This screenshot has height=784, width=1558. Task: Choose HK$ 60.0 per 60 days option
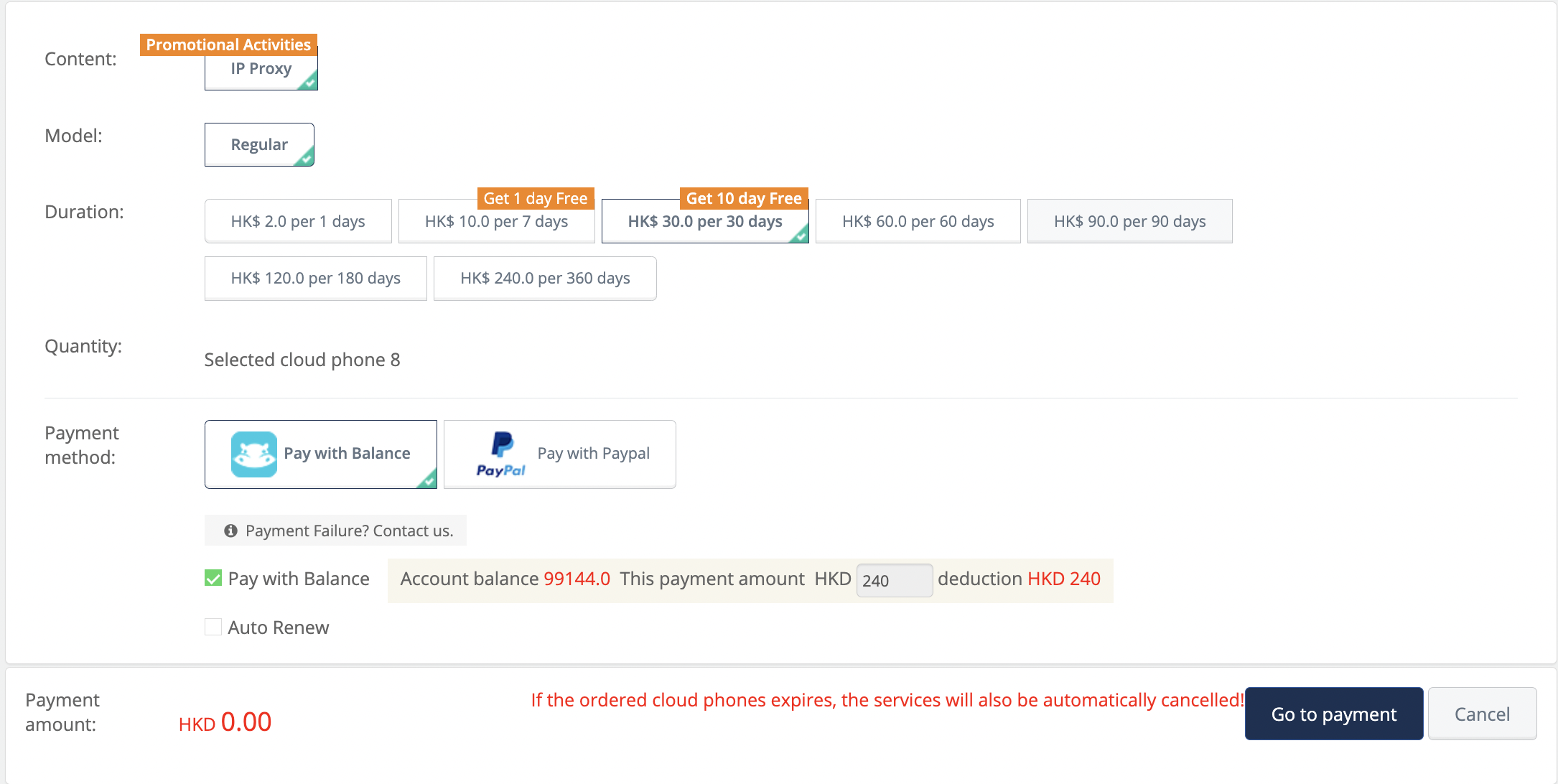coord(918,221)
